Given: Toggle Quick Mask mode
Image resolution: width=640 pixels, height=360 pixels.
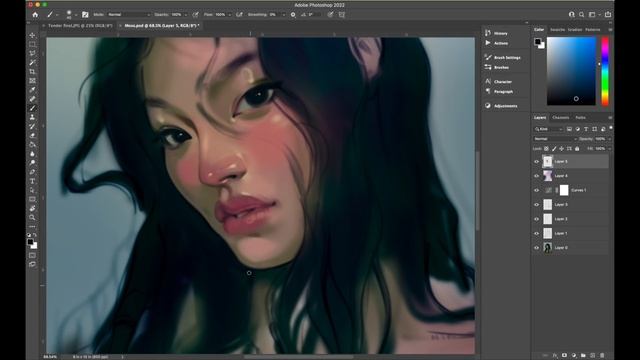Looking at the screenshot, I should (32, 256).
